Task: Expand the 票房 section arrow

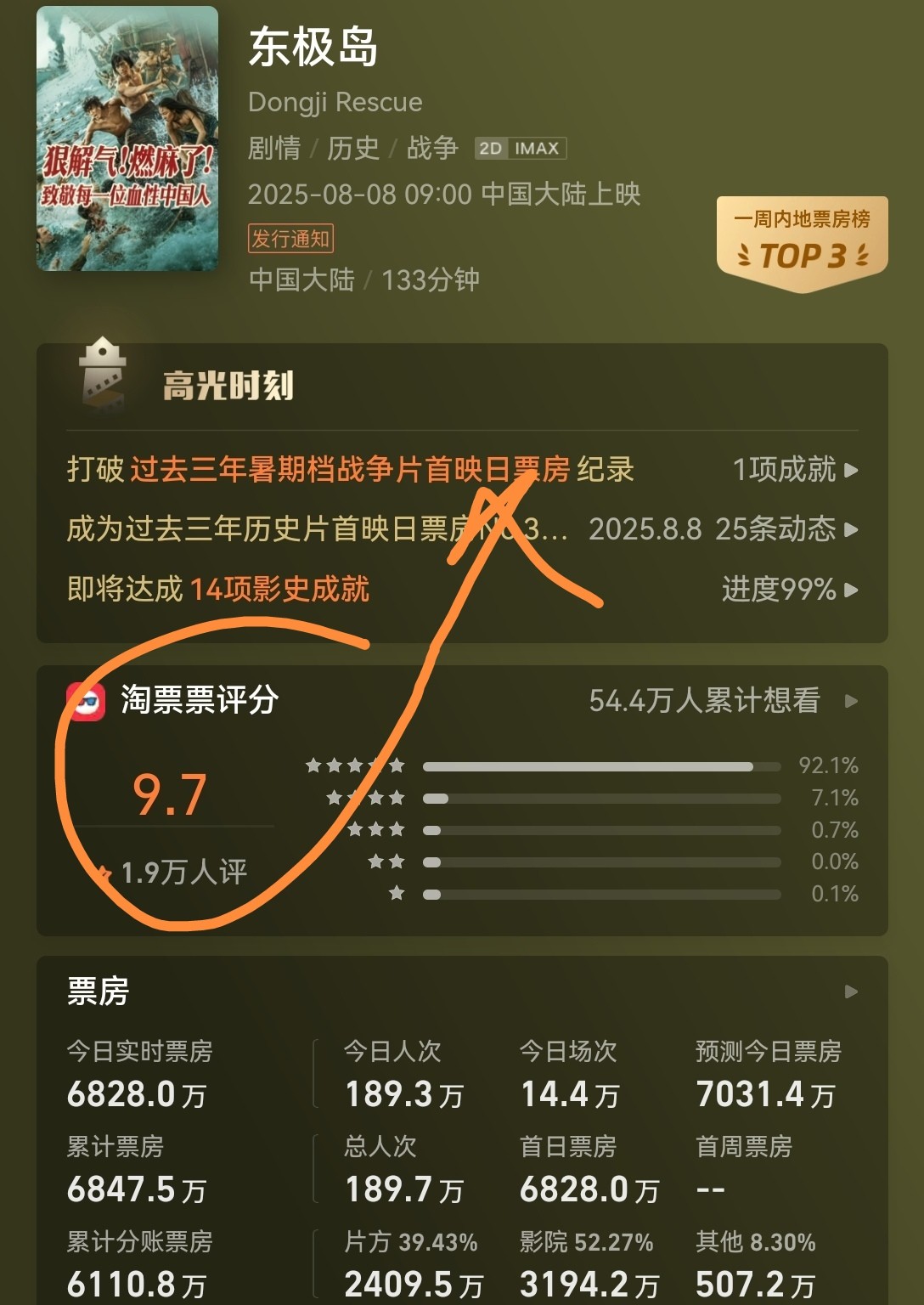Action: [851, 991]
